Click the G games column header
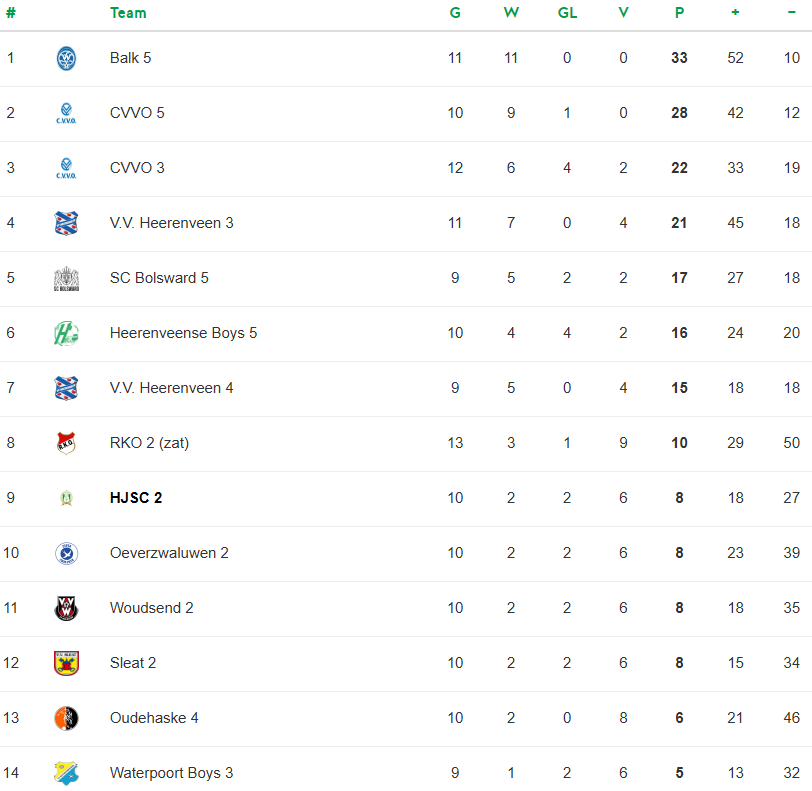The width and height of the screenshot is (812, 791). pos(455,13)
